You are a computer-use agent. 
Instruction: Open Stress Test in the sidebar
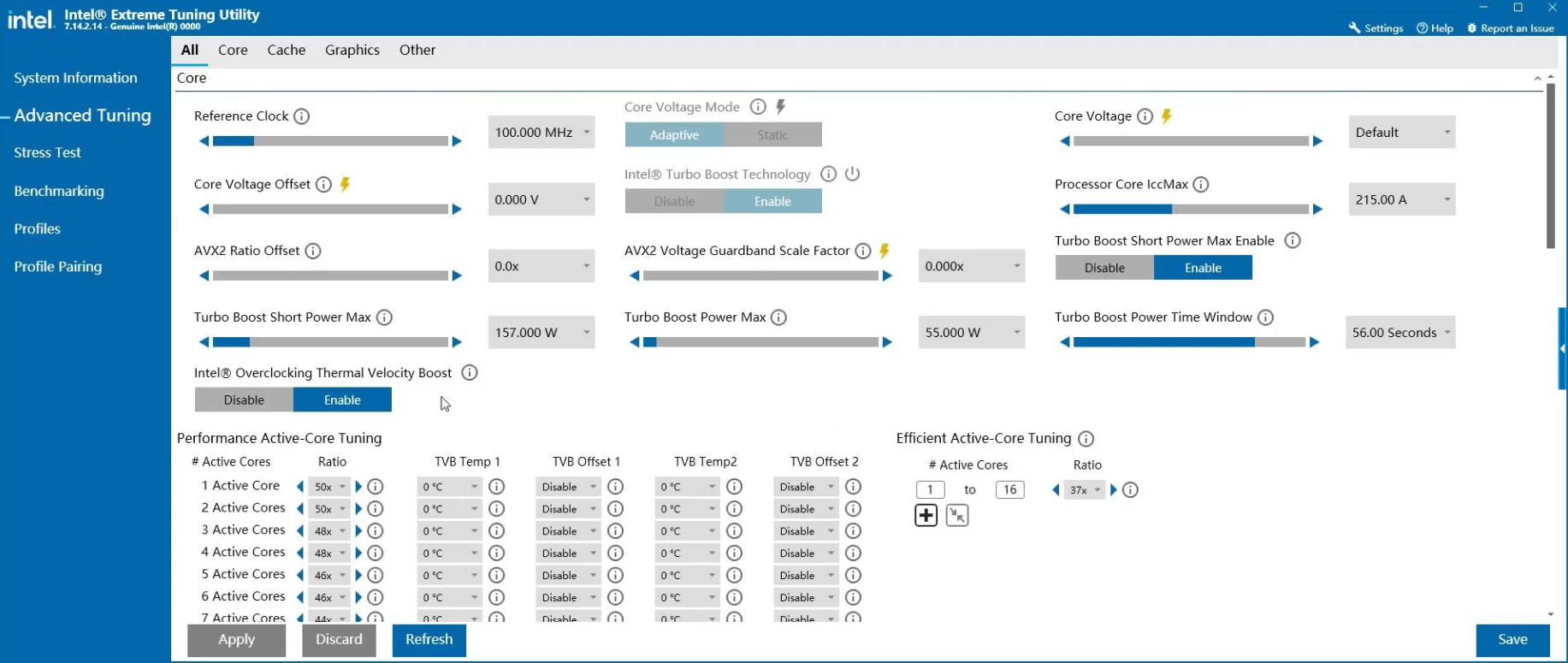[47, 152]
